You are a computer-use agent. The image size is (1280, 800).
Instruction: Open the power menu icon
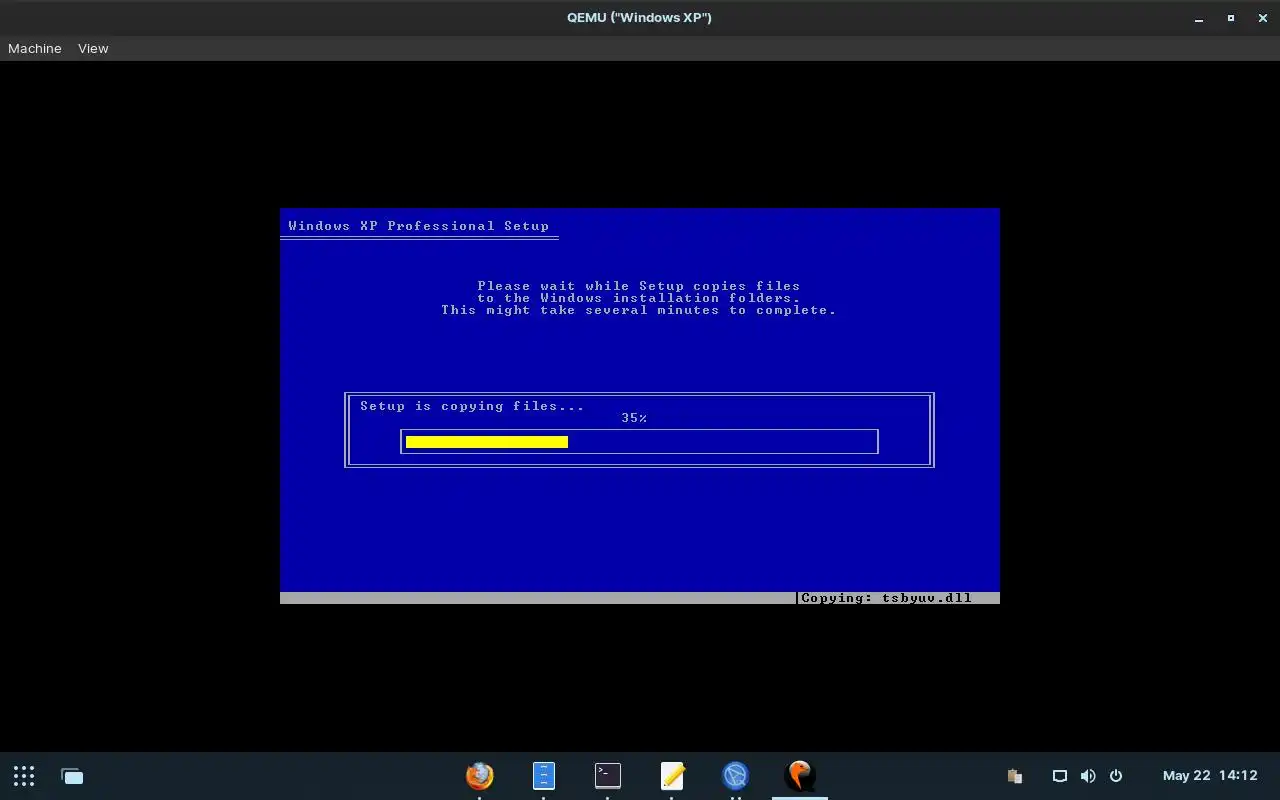[x=1116, y=776]
